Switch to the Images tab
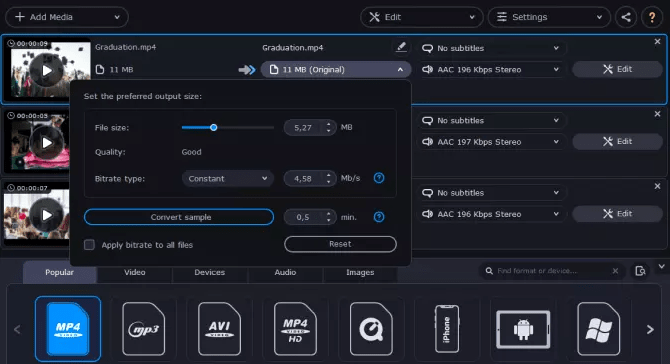 [x=360, y=272]
